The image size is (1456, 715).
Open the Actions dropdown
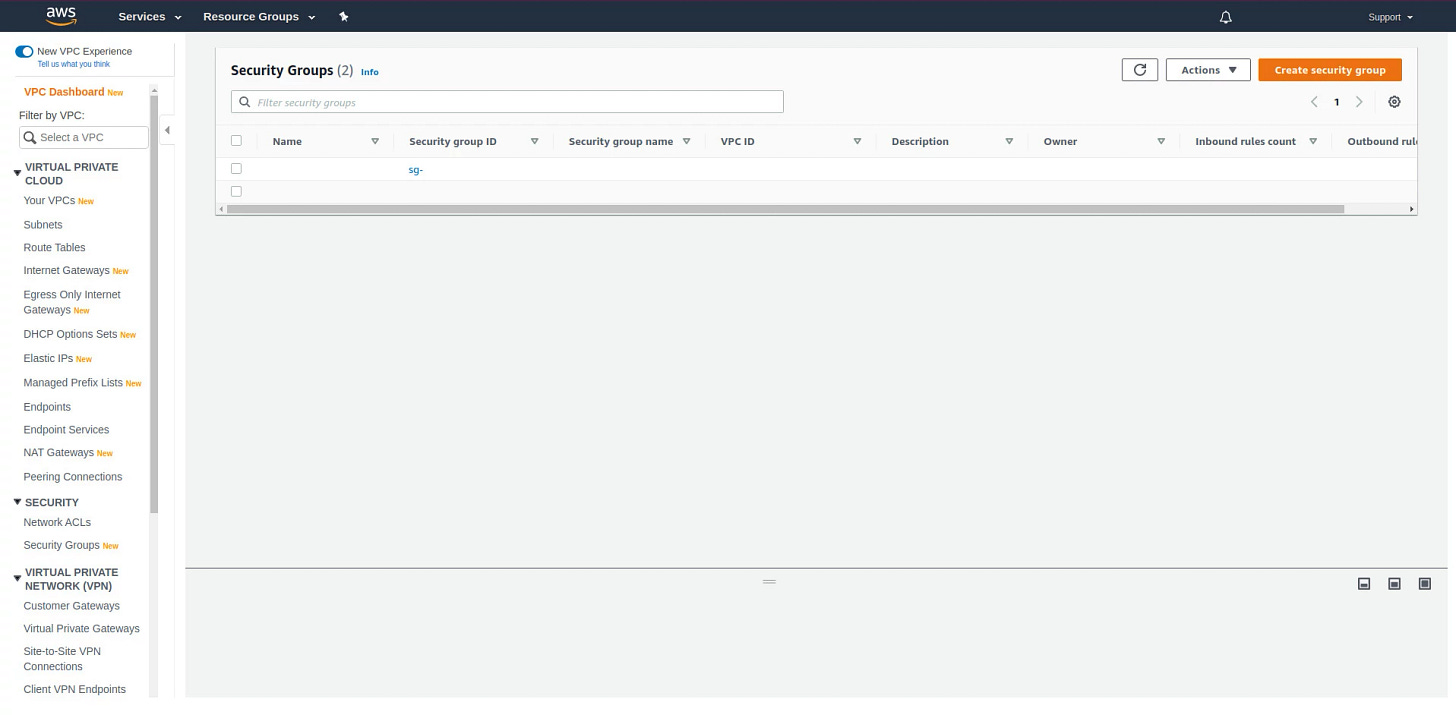tap(1207, 69)
